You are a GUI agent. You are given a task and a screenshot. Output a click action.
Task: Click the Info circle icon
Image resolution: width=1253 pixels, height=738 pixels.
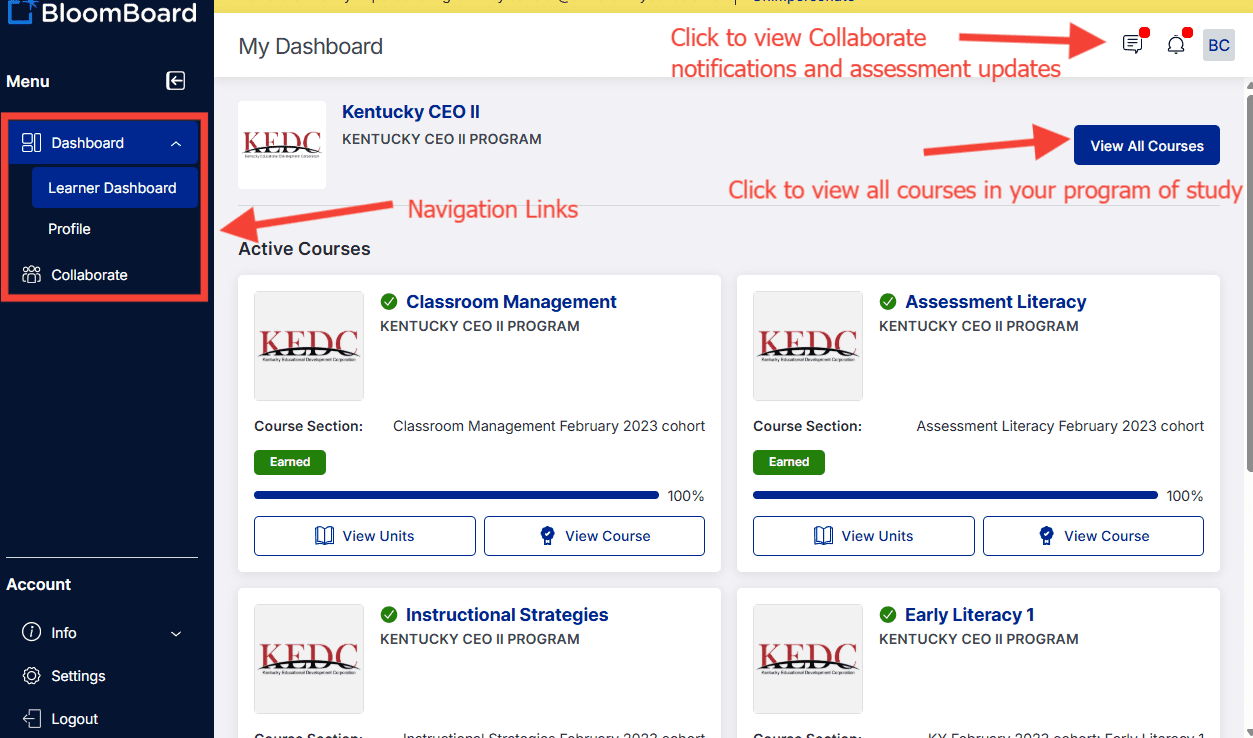[x=32, y=633]
